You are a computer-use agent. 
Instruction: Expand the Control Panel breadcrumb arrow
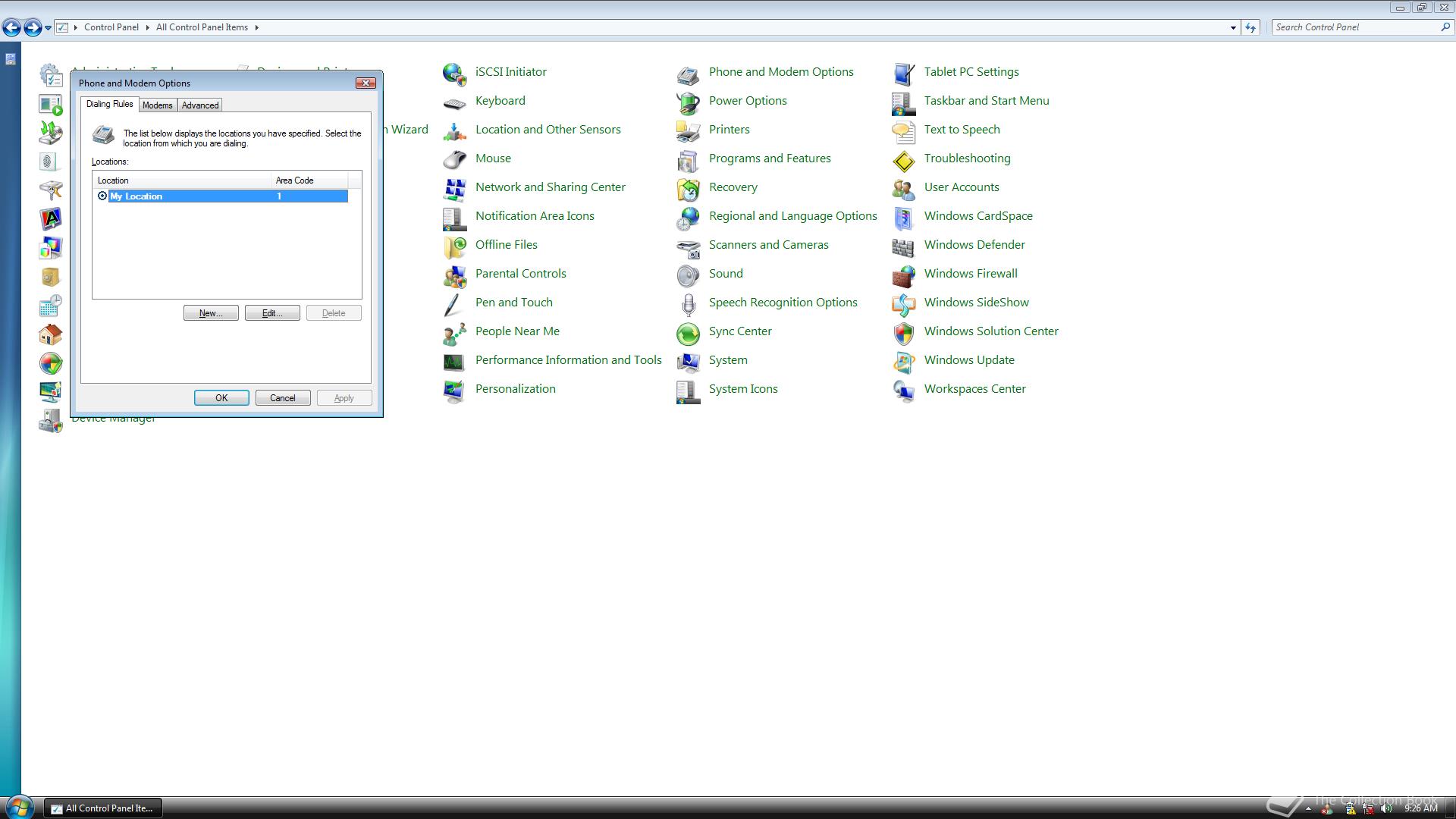click(x=148, y=27)
